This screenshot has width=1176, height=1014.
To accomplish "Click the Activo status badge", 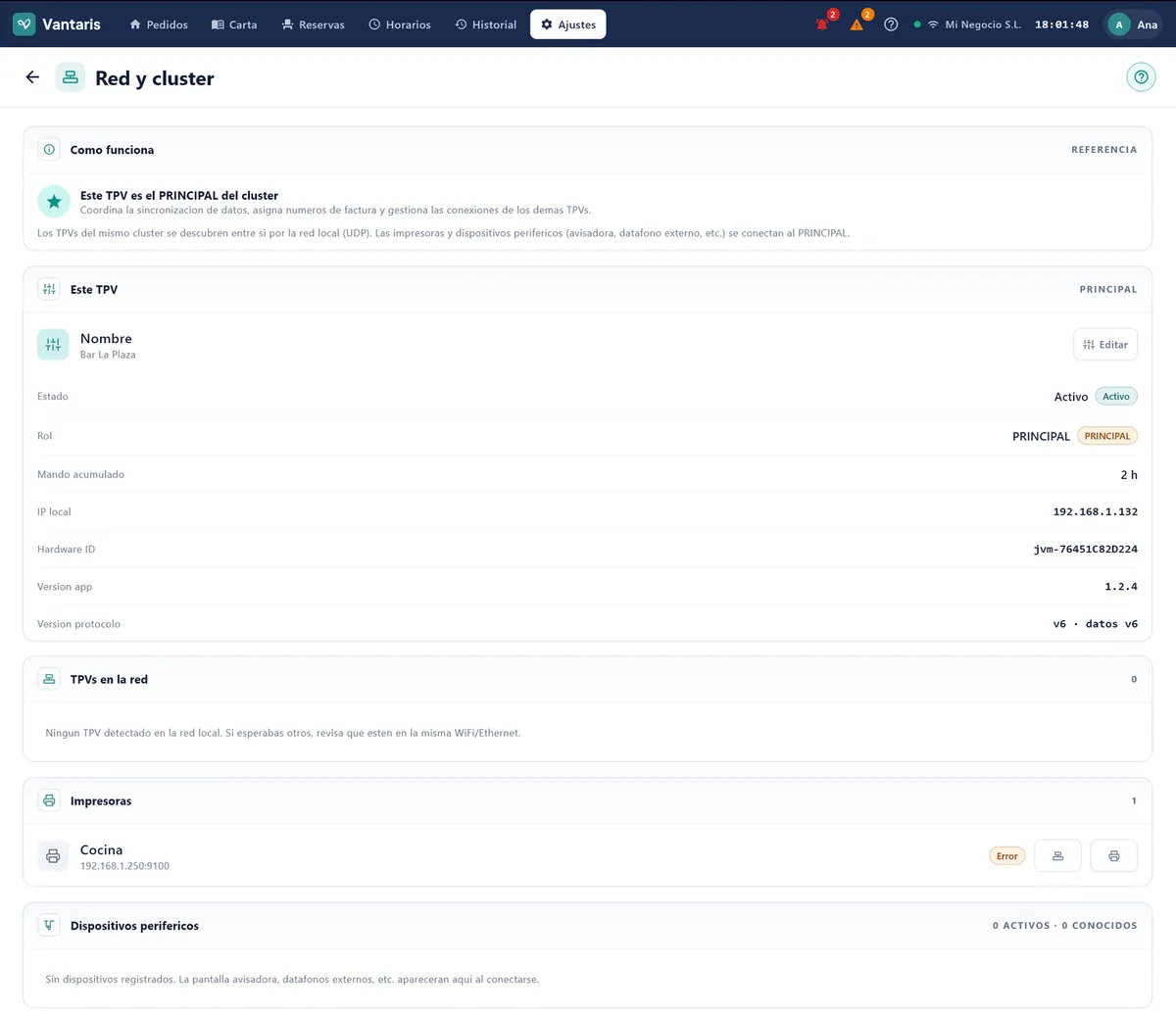I will pos(1116,397).
